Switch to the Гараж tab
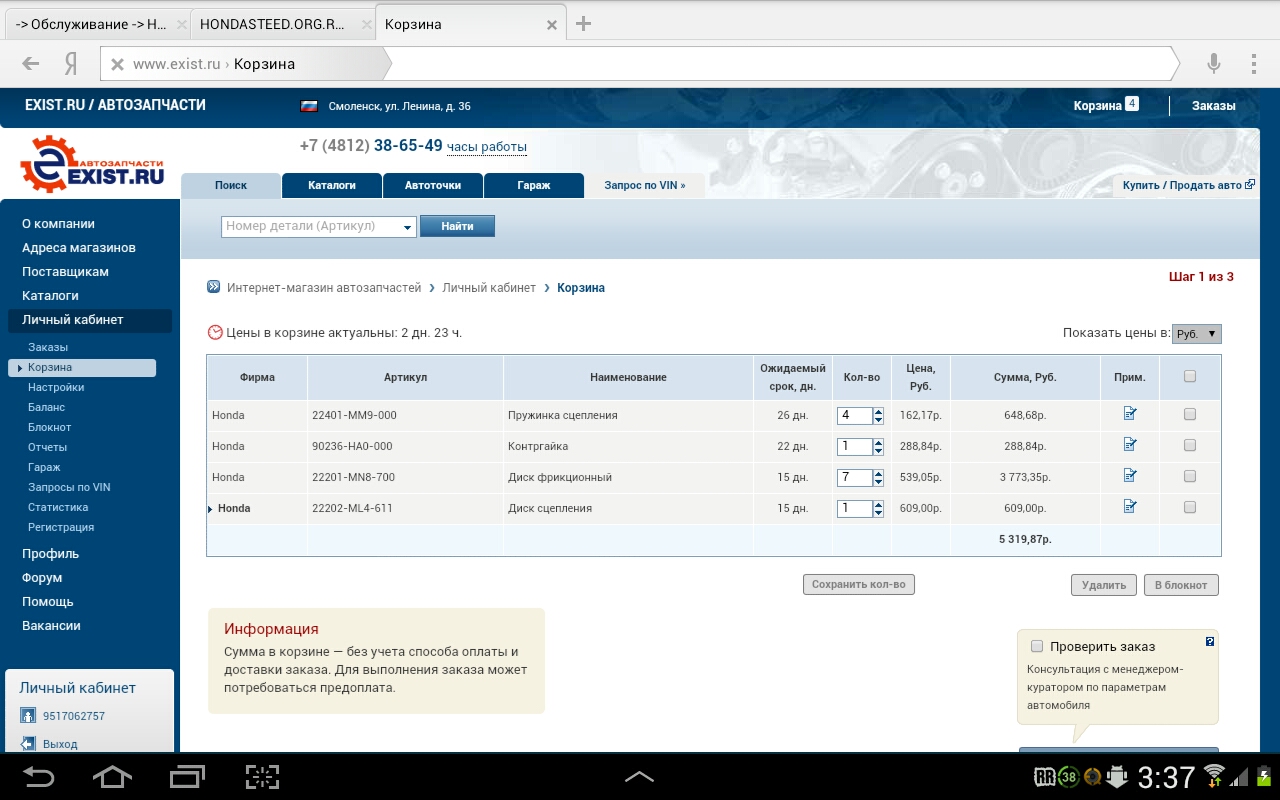The height and width of the screenshot is (800, 1280). point(534,185)
